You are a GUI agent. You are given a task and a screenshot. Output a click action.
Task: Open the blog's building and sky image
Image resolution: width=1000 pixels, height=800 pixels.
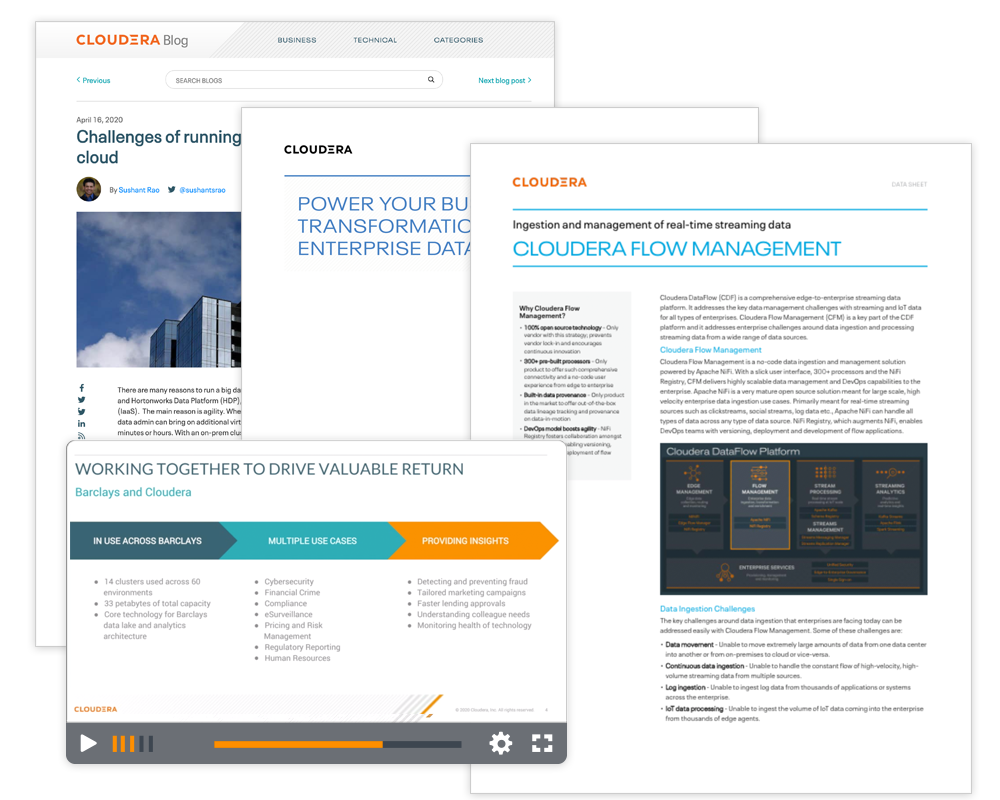point(159,290)
